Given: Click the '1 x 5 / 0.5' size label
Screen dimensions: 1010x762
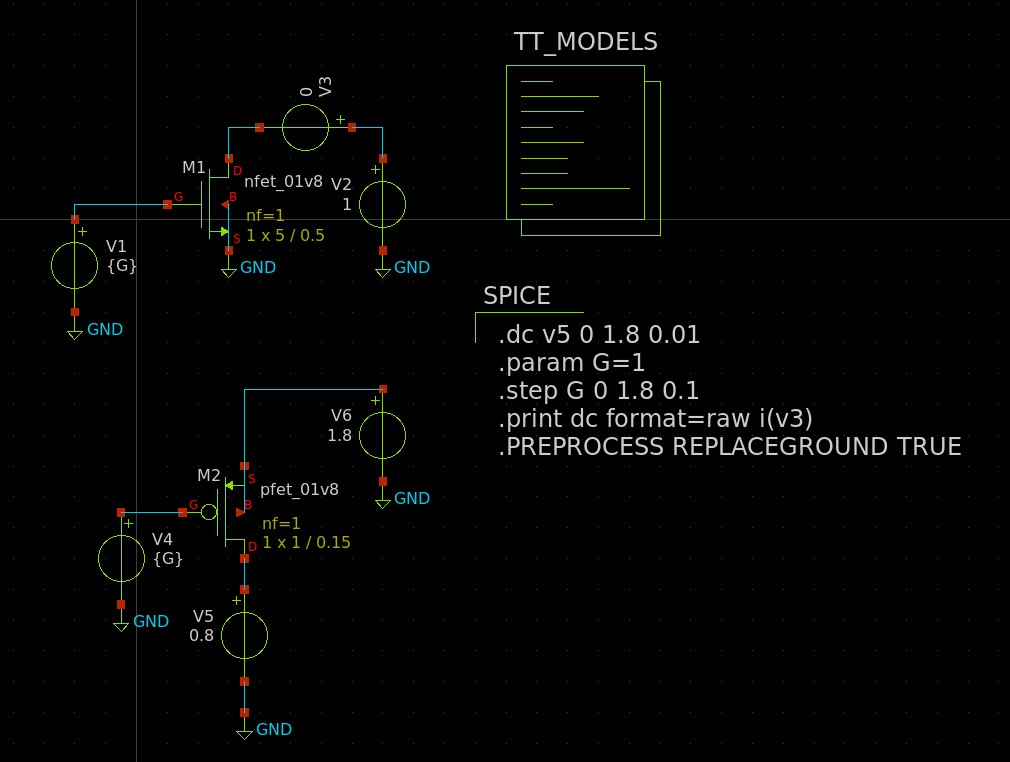Looking at the screenshot, I should point(285,235).
